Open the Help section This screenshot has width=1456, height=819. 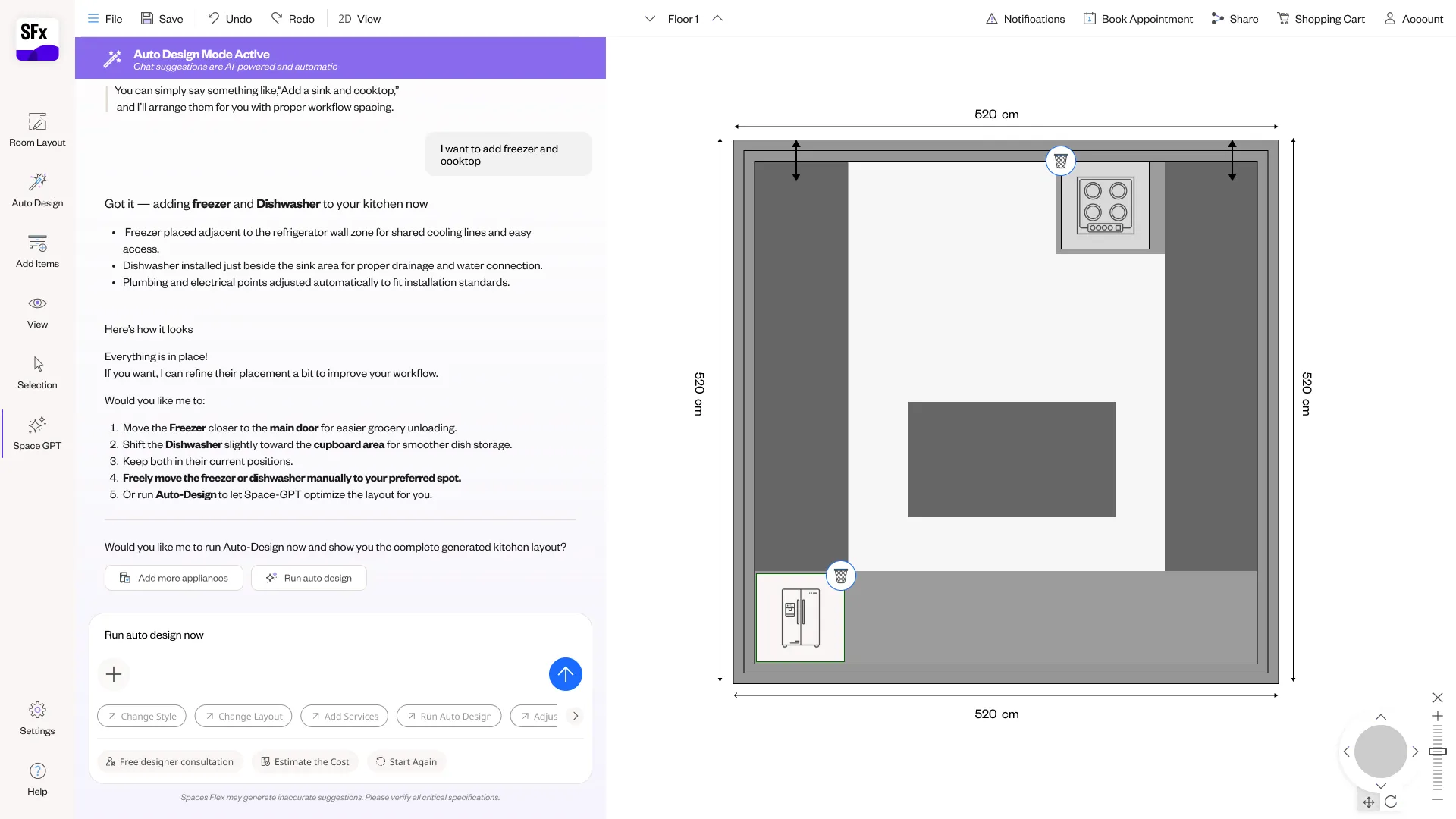click(37, 779)
